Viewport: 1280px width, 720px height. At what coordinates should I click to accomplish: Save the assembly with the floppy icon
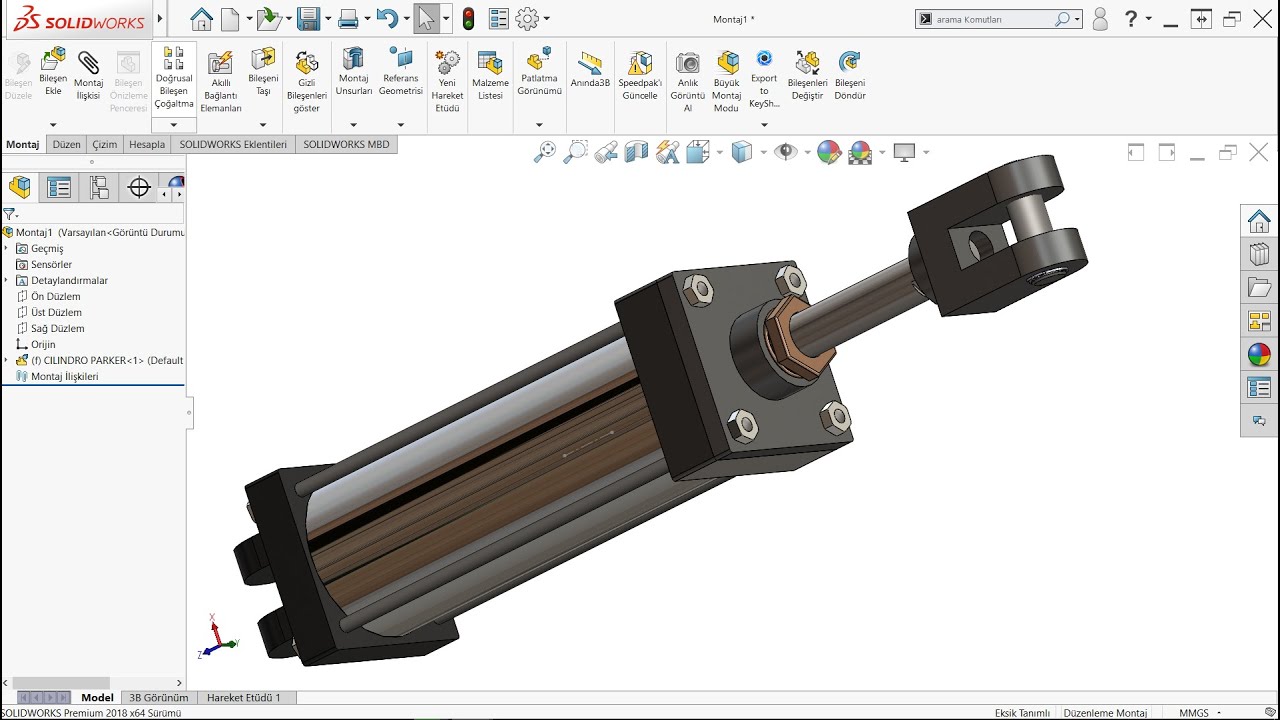coord(308,18)
